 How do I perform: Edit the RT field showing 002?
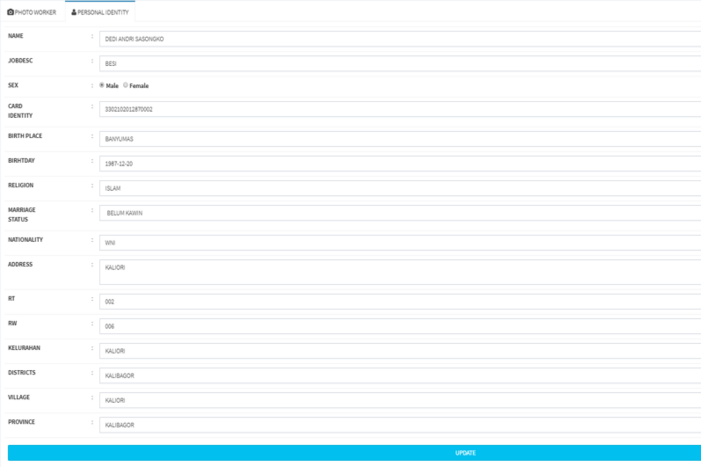tap(400, 302)
